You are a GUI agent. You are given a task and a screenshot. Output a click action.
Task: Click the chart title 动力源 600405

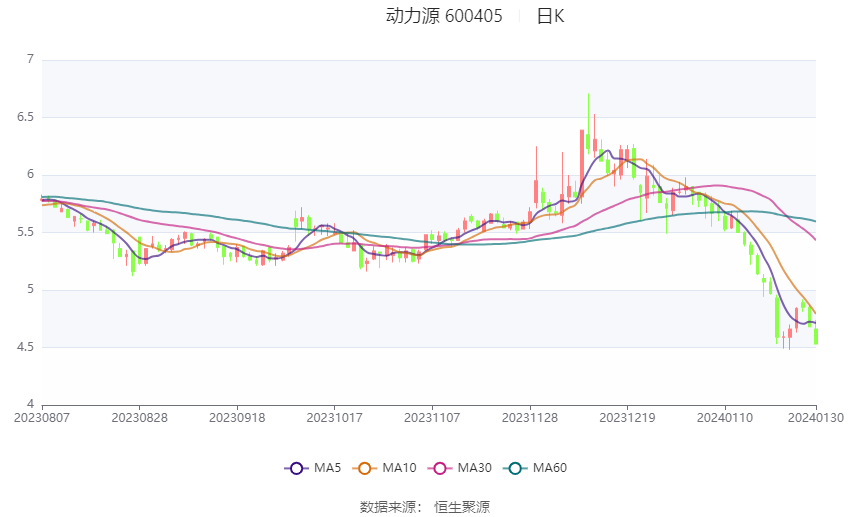444,16
